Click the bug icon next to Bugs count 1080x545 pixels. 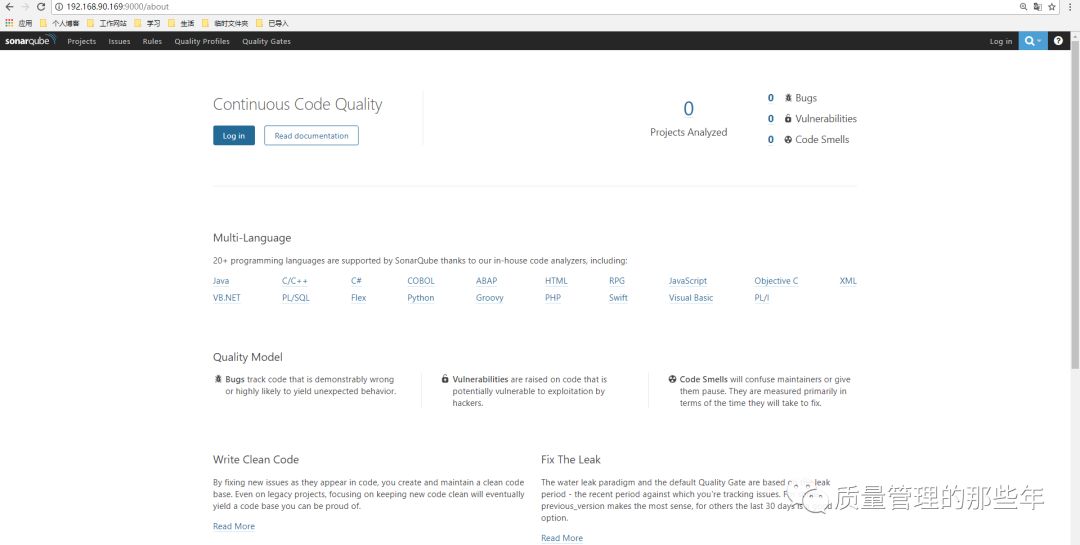(x=788, y=98)
